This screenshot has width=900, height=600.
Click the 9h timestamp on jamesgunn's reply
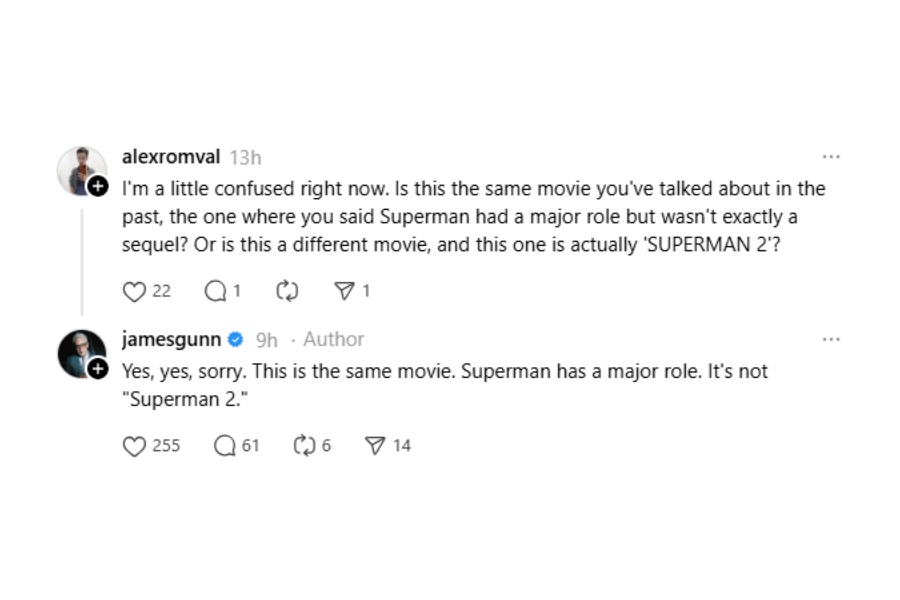266,340
